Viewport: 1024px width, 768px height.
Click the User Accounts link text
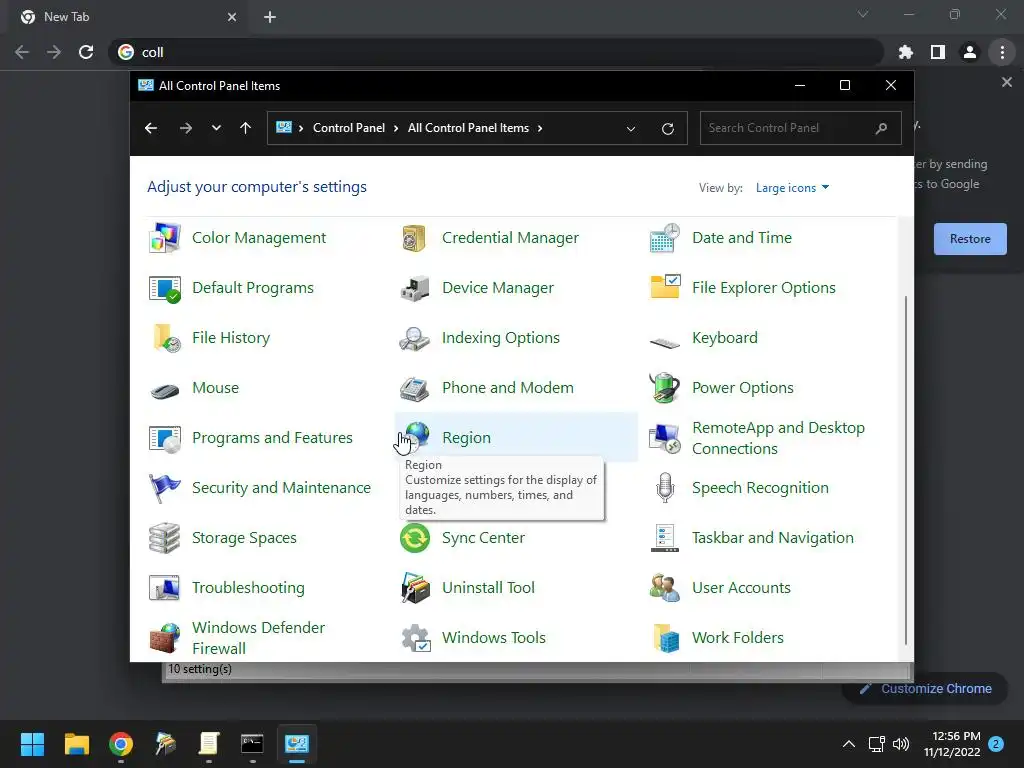pos(741,588)
